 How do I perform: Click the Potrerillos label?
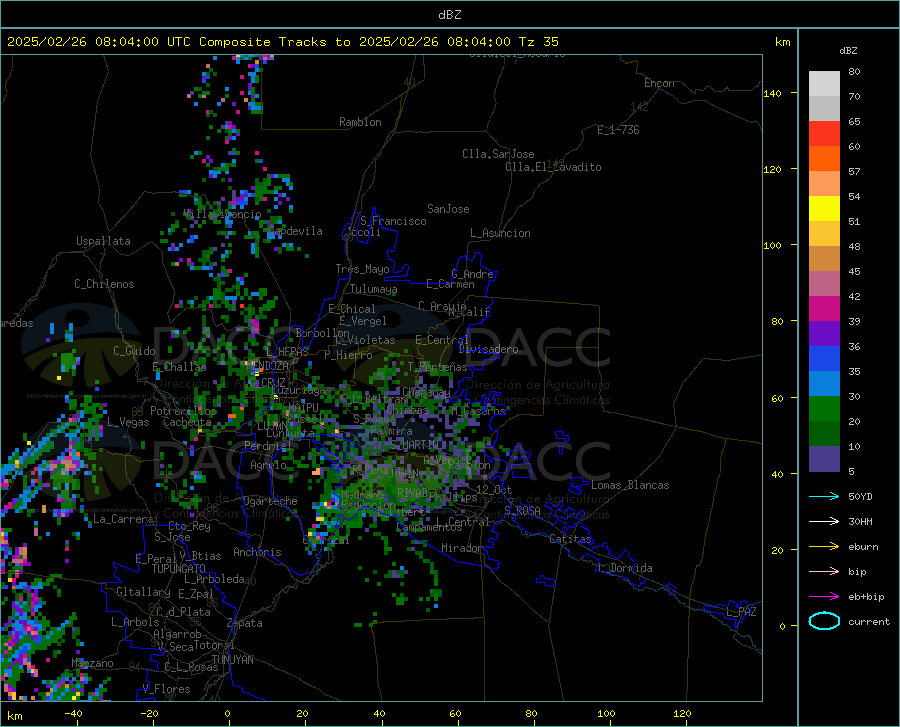click(x=183, y=411)
